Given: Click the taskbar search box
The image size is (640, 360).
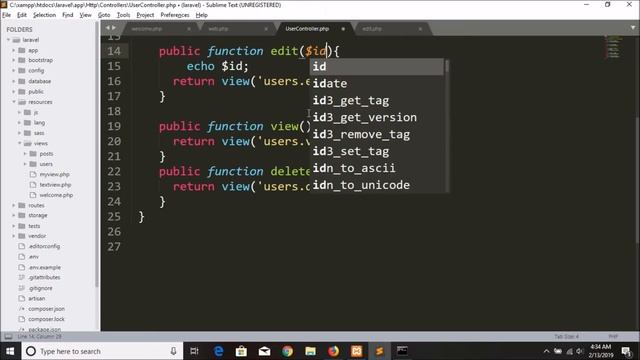Looking at the screenshot, I should click(x=102, y=351).
